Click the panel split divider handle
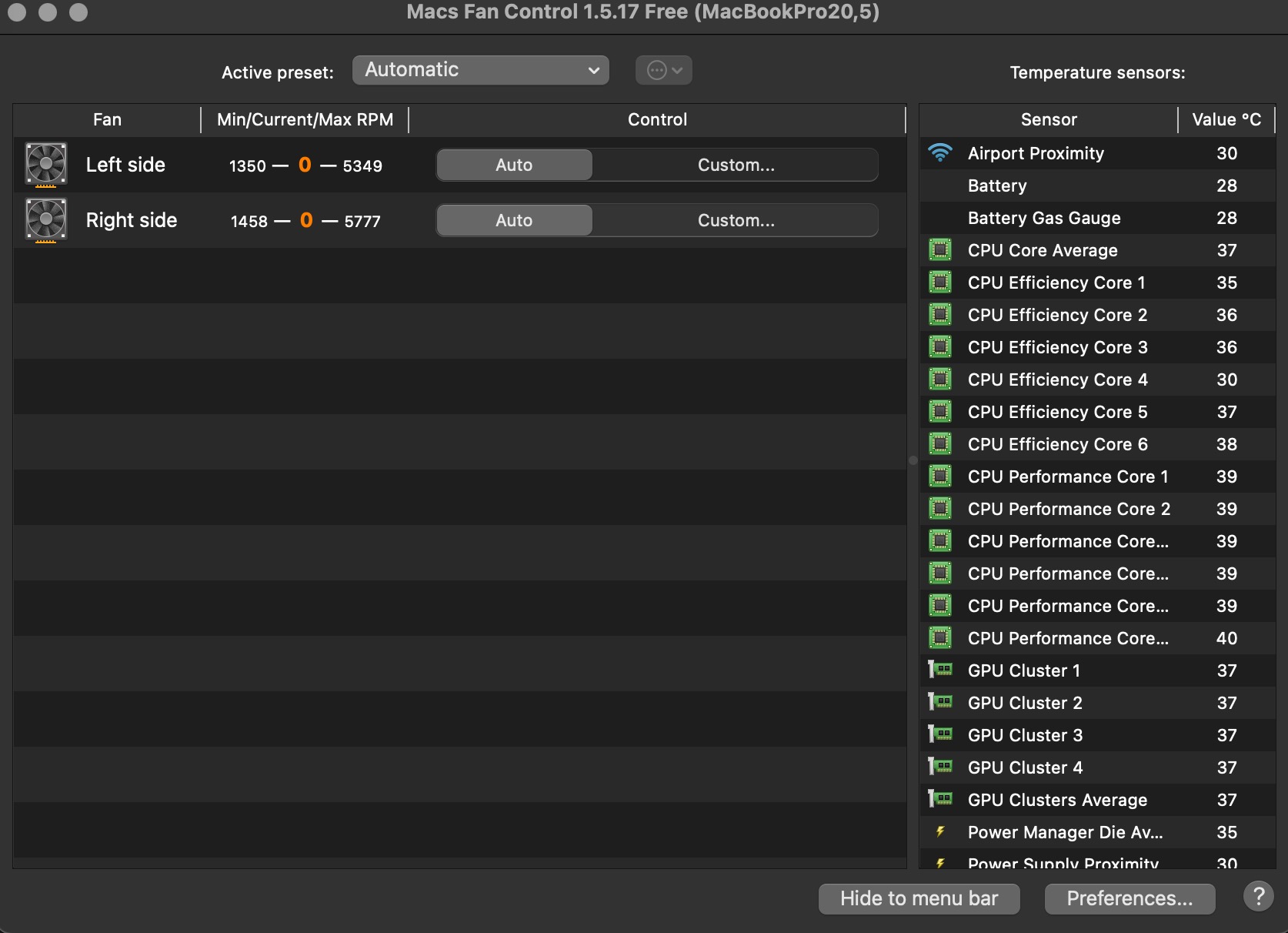Viewport: 1288px width, 933px height. click(x=913, y=460)
